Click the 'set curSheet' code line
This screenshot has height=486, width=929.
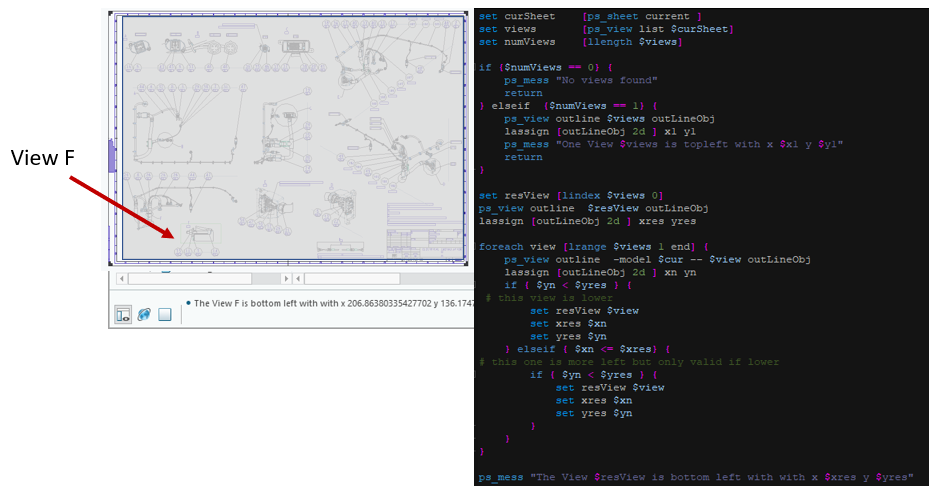coord(590,17)
